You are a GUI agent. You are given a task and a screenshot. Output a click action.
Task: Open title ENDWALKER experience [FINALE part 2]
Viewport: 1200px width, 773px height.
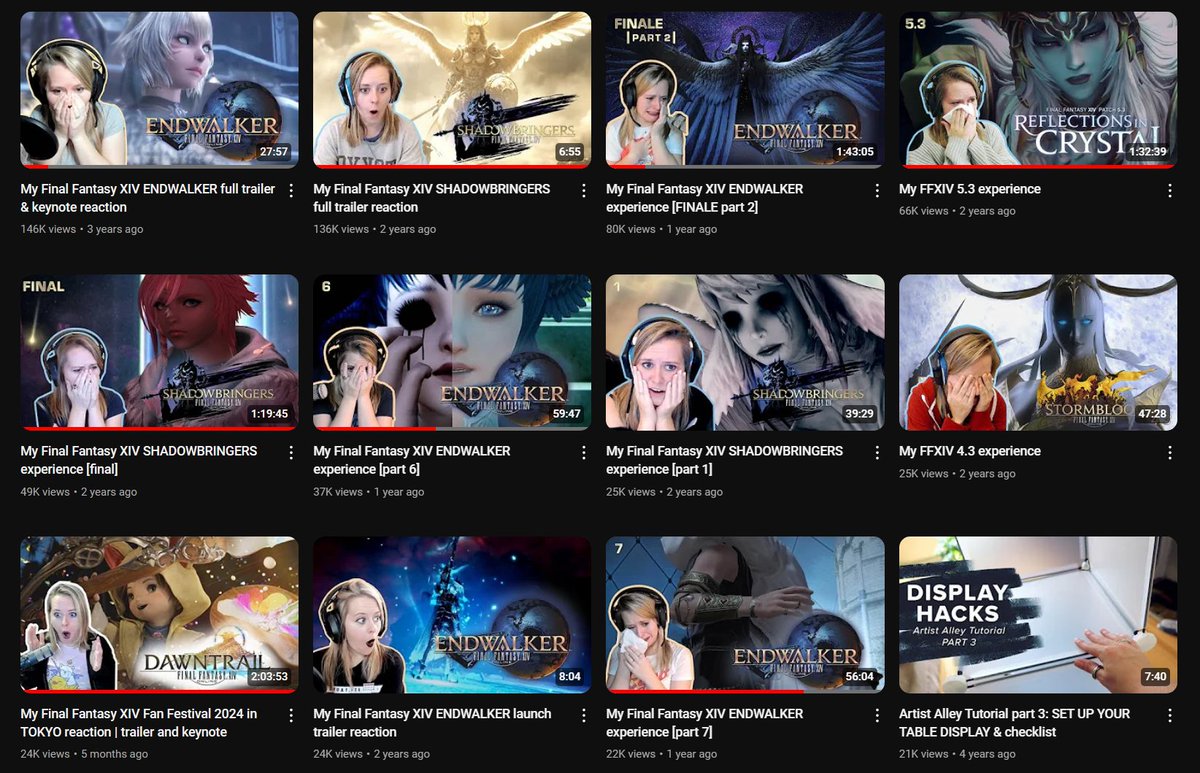click(705, 198)
